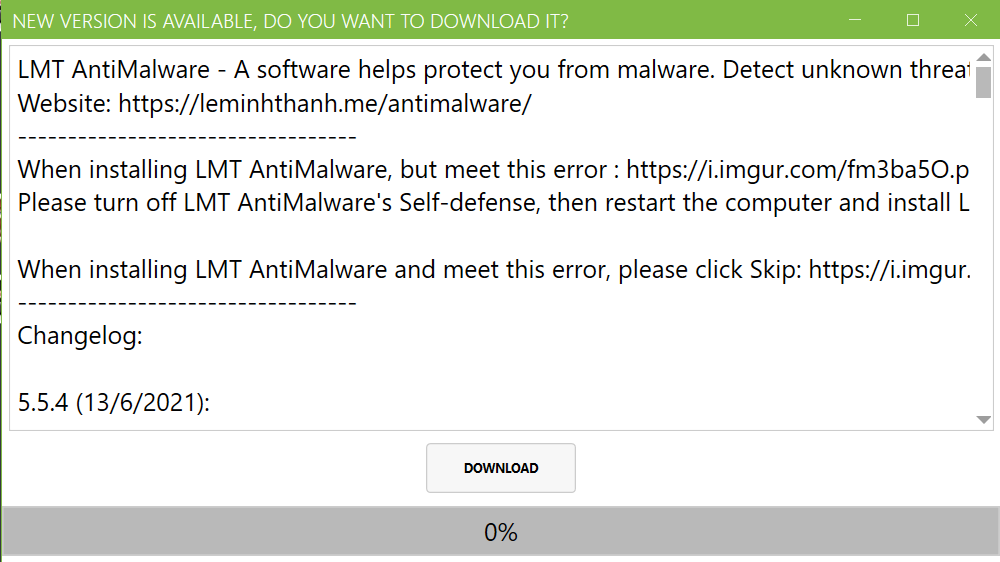Click the 'Please turn off' Self-defense line
The height and width of the screenshot is (562, 1000).
(x=490, y=203)
